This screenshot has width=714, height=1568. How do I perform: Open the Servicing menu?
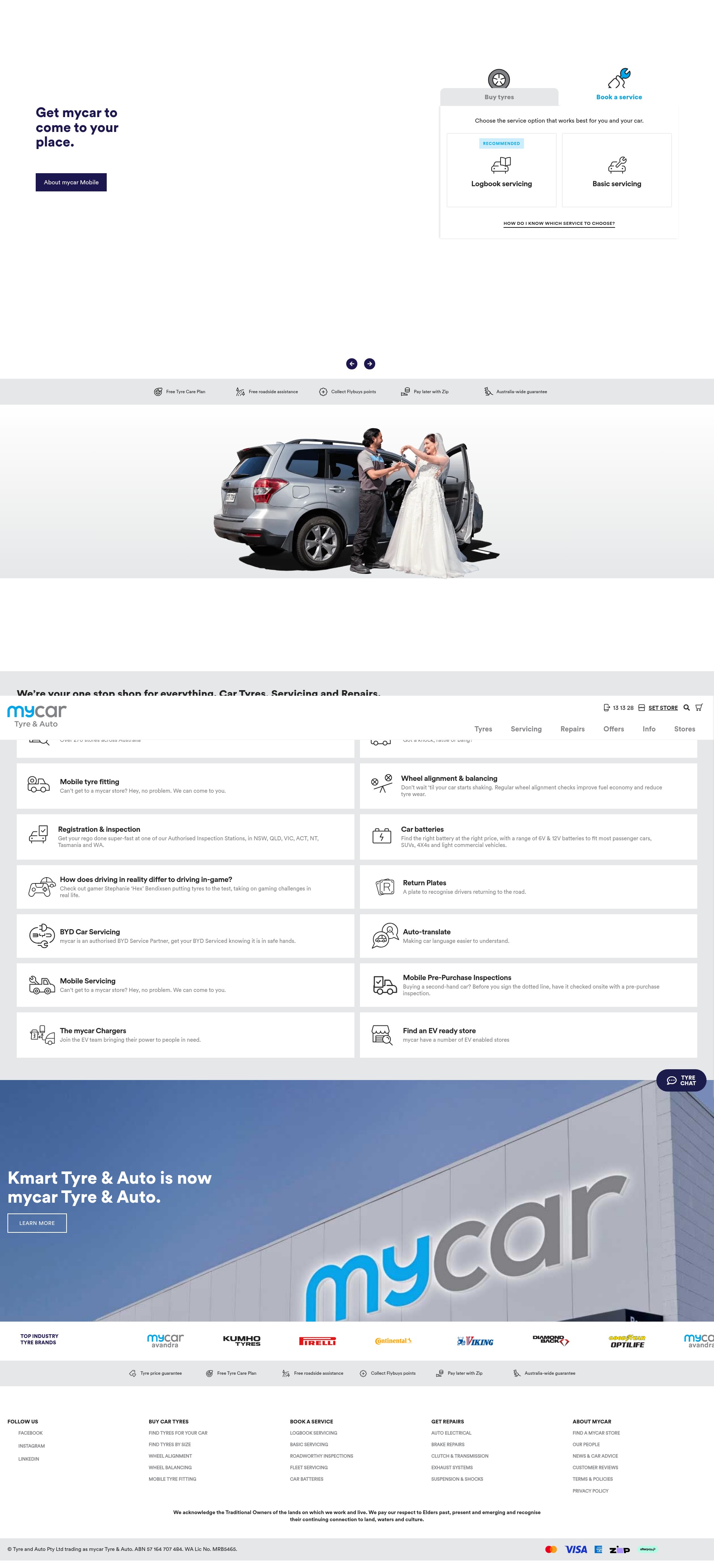526,728
